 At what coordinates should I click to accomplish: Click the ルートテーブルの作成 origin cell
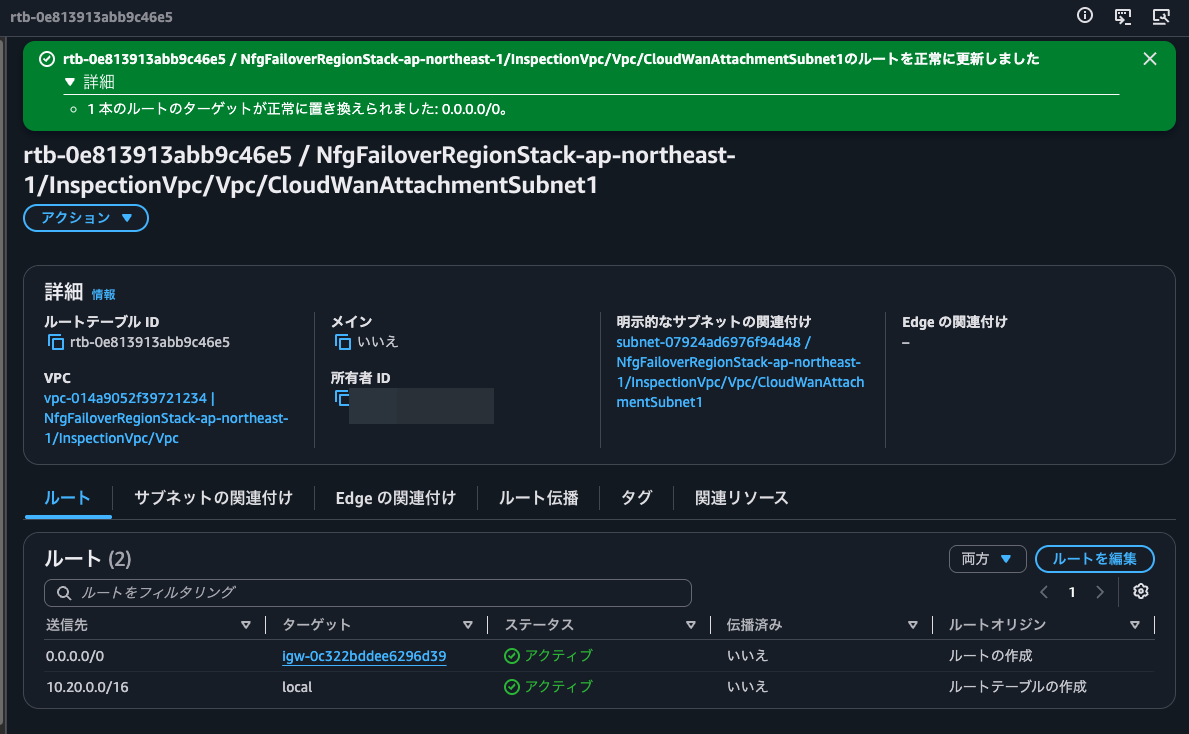coord(1018,687)
